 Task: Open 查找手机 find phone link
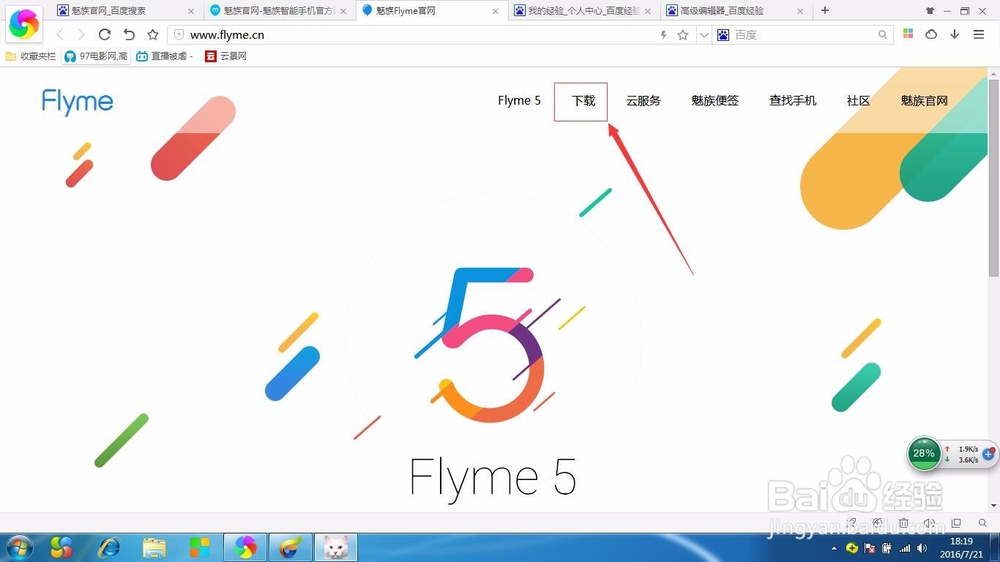pos(793,101)
